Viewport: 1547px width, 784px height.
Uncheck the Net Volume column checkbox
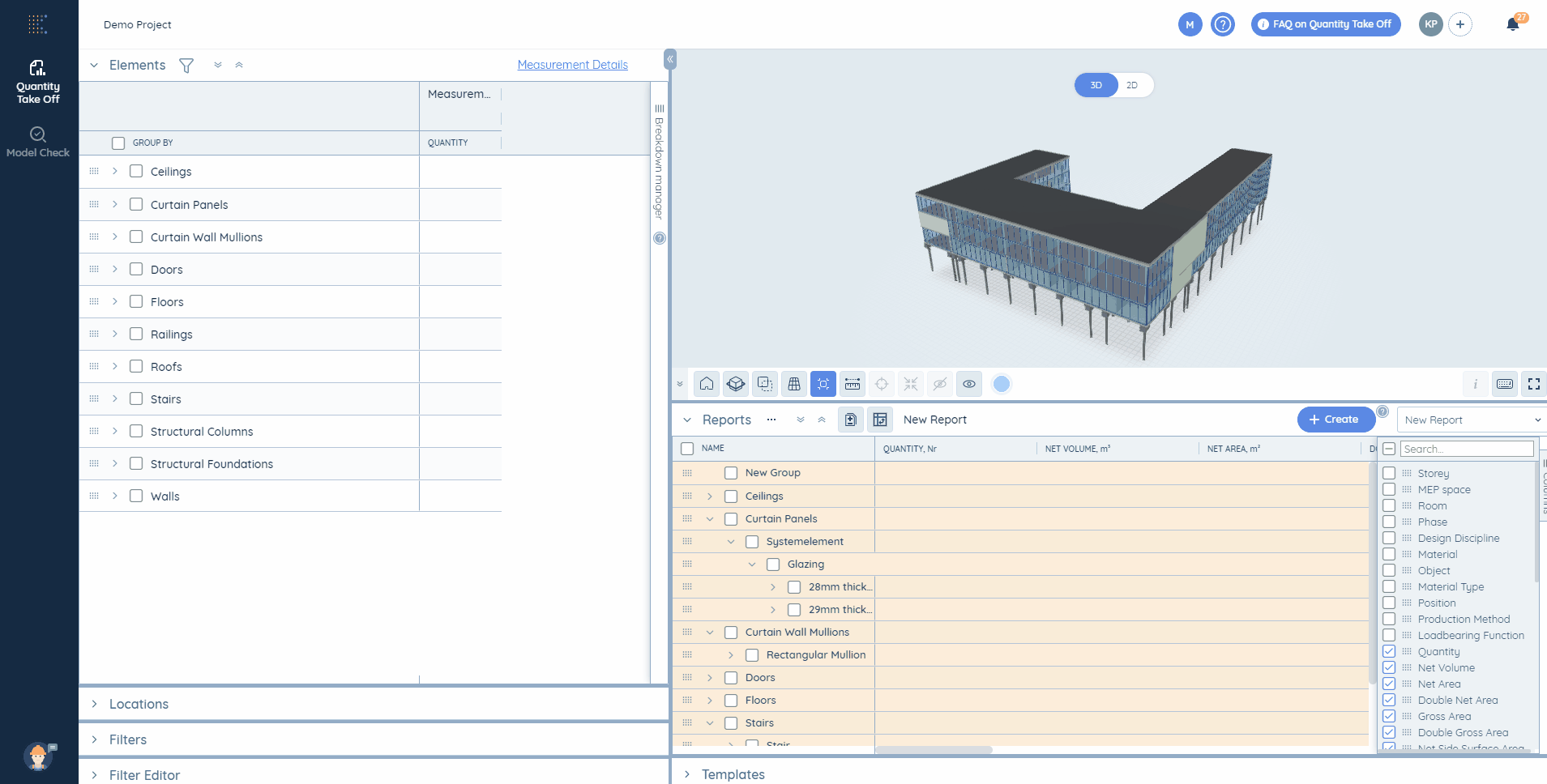tap(1389, 667)
